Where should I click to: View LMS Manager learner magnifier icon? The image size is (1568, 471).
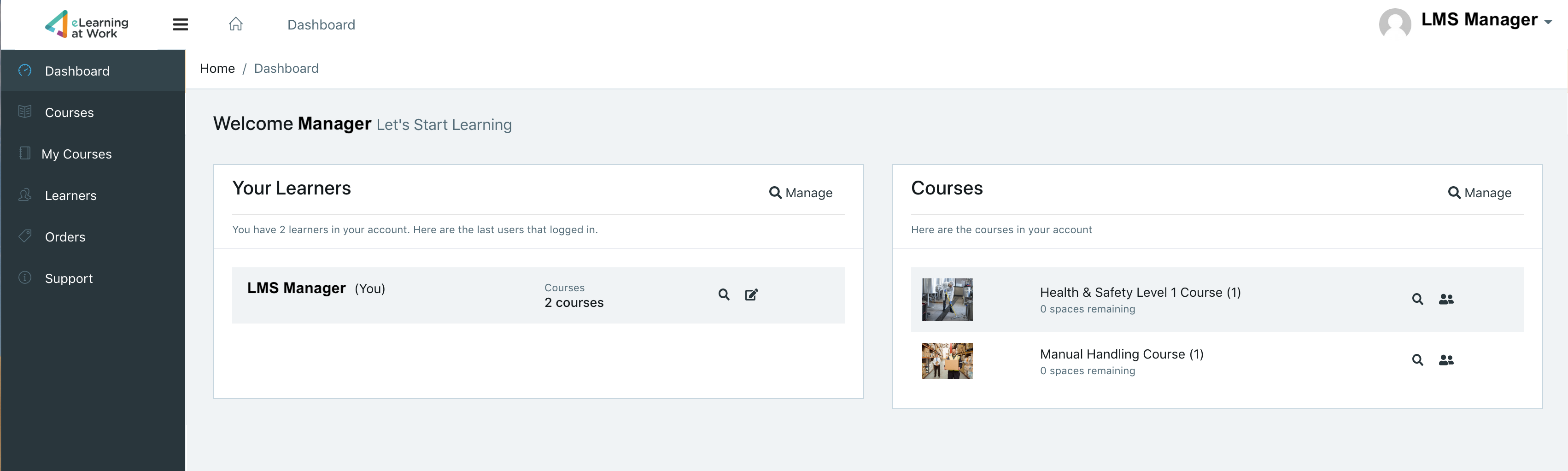(x=724, y=295)
